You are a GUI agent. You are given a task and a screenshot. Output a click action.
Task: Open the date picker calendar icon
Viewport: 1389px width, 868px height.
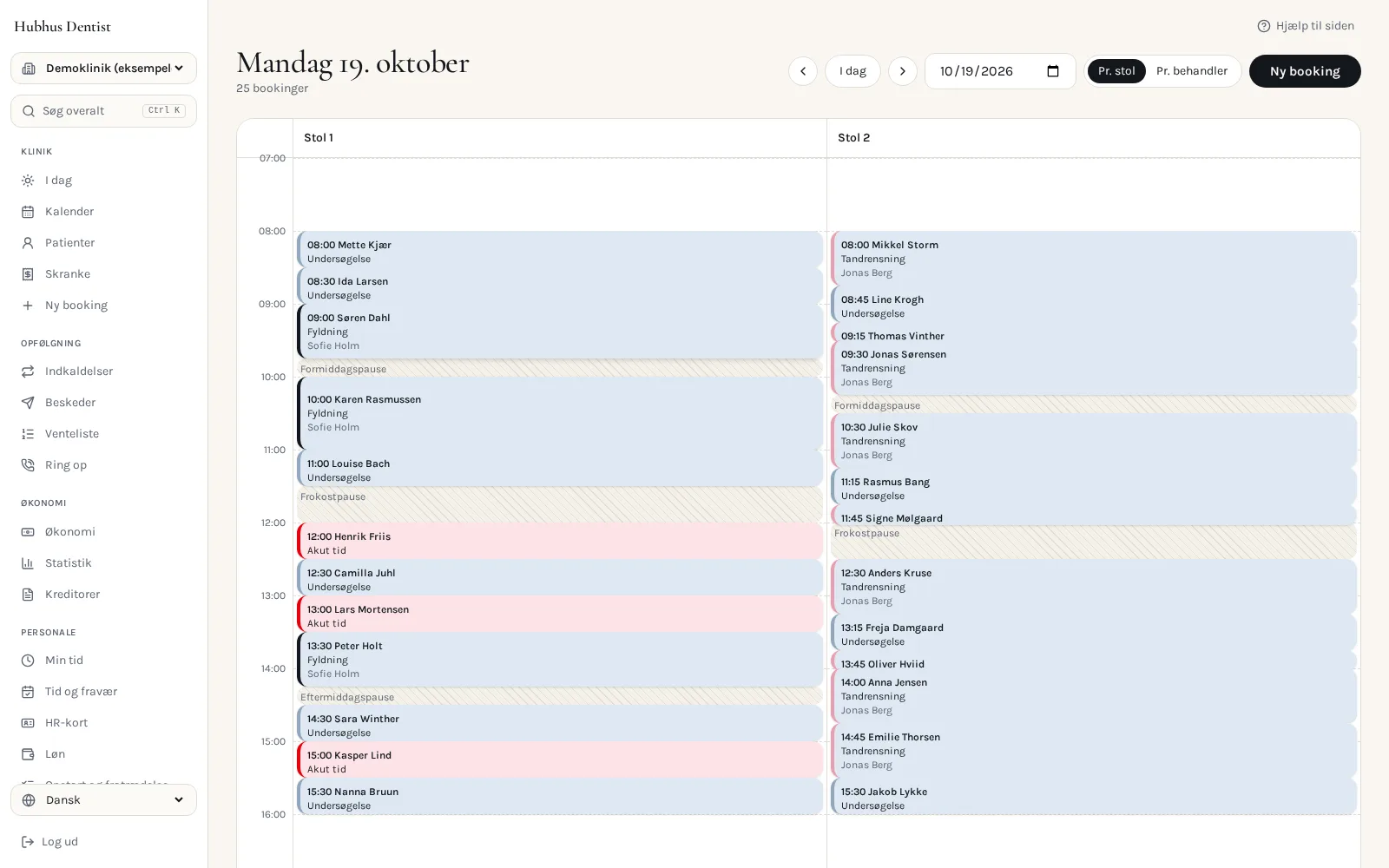[x=1053, y=71]
